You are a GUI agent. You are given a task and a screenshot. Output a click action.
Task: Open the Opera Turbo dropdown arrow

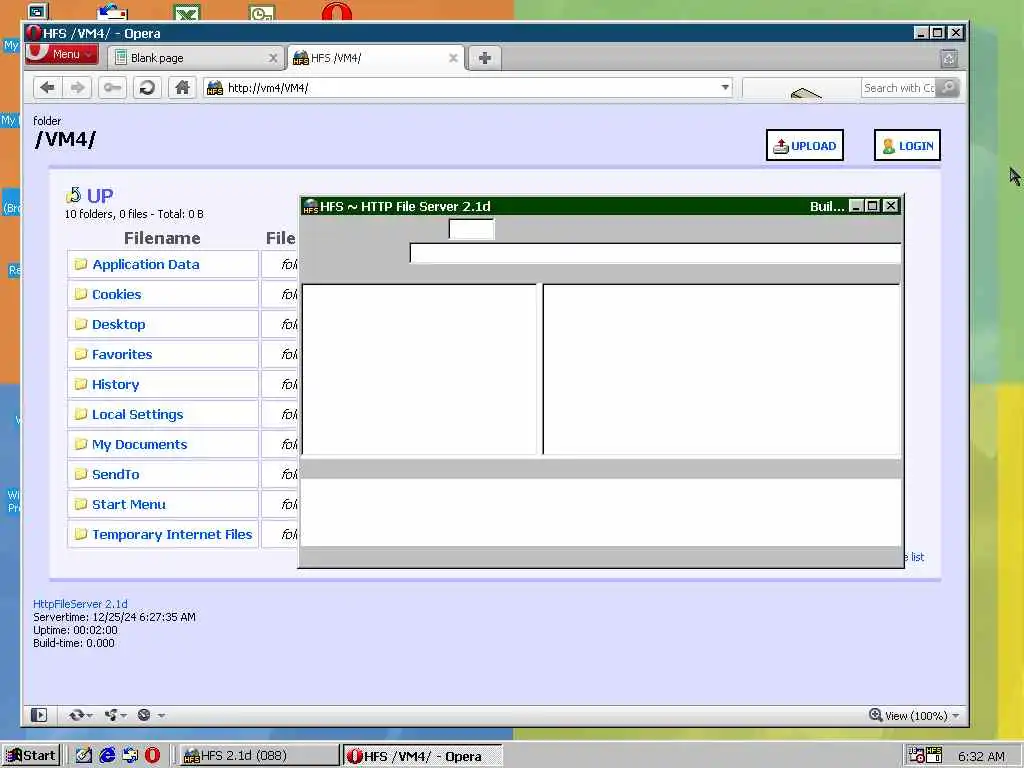pos(161,716)
